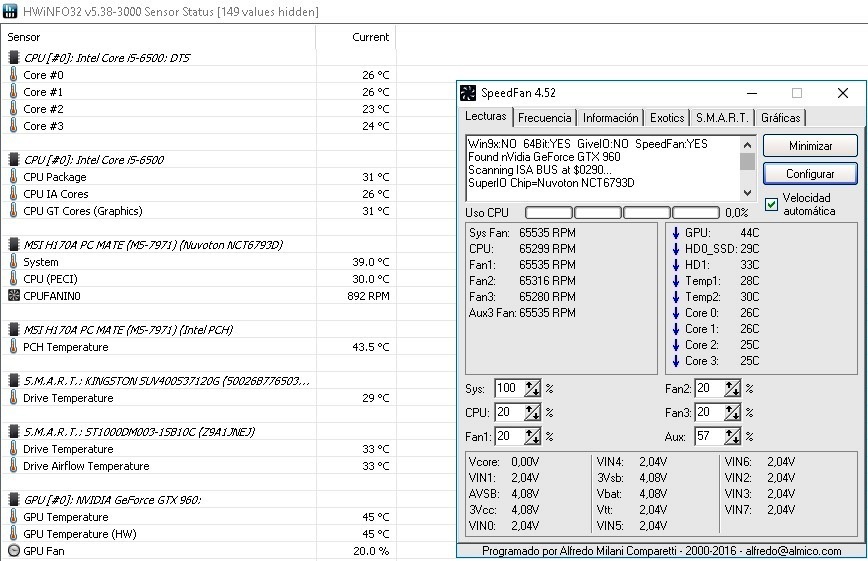Click the Current column header in HWiNFO
The height and width of the screenshot is (561, 868).
click(356, 37)
